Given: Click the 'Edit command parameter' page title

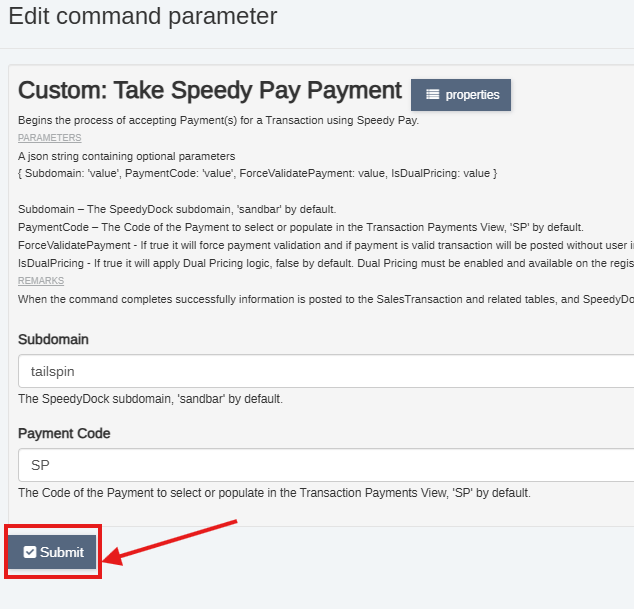Looking at the screenshot, I should [143, 17].
